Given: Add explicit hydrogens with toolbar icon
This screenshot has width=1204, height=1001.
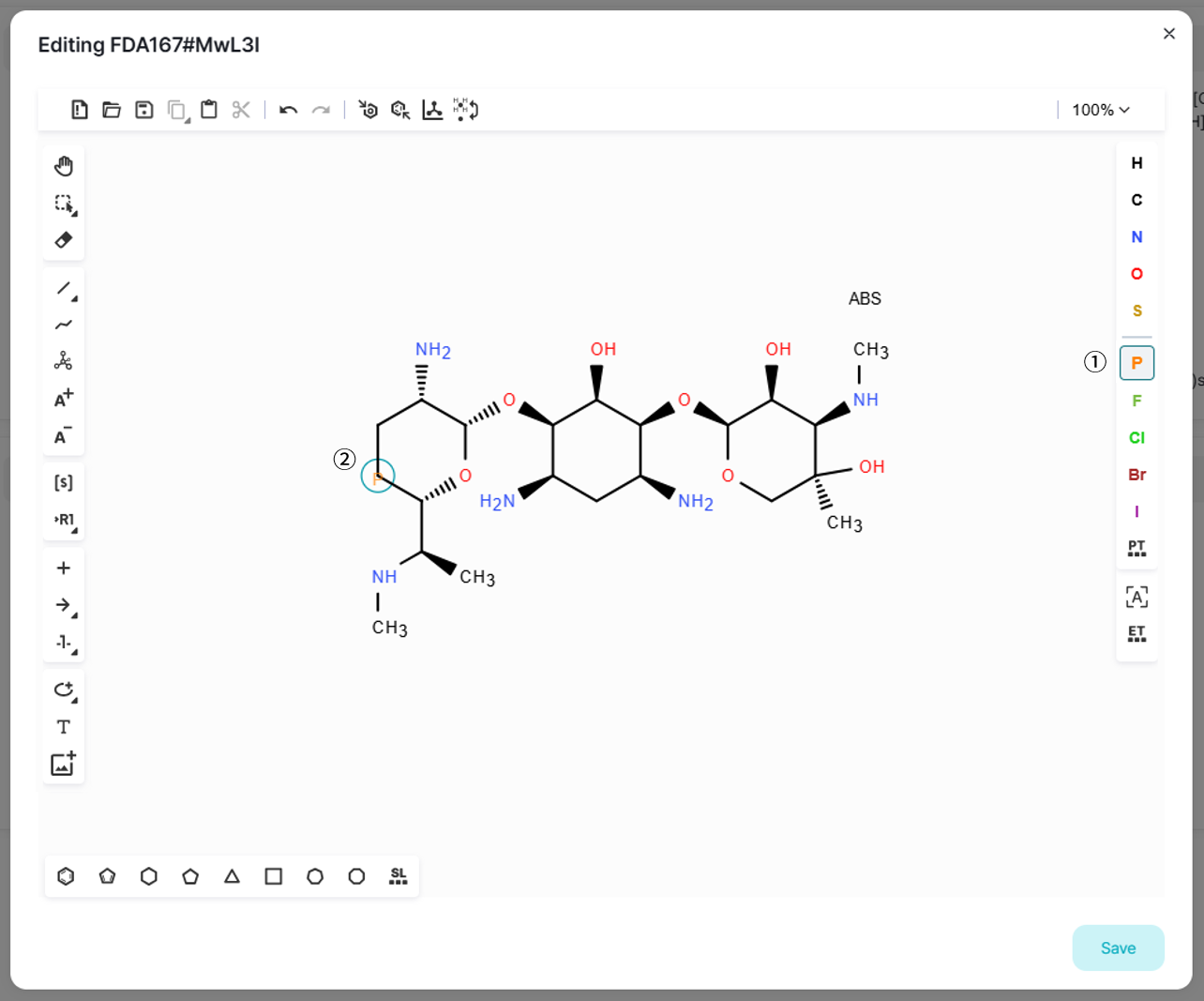Looking at the screenshot, I should click(466, 110).
